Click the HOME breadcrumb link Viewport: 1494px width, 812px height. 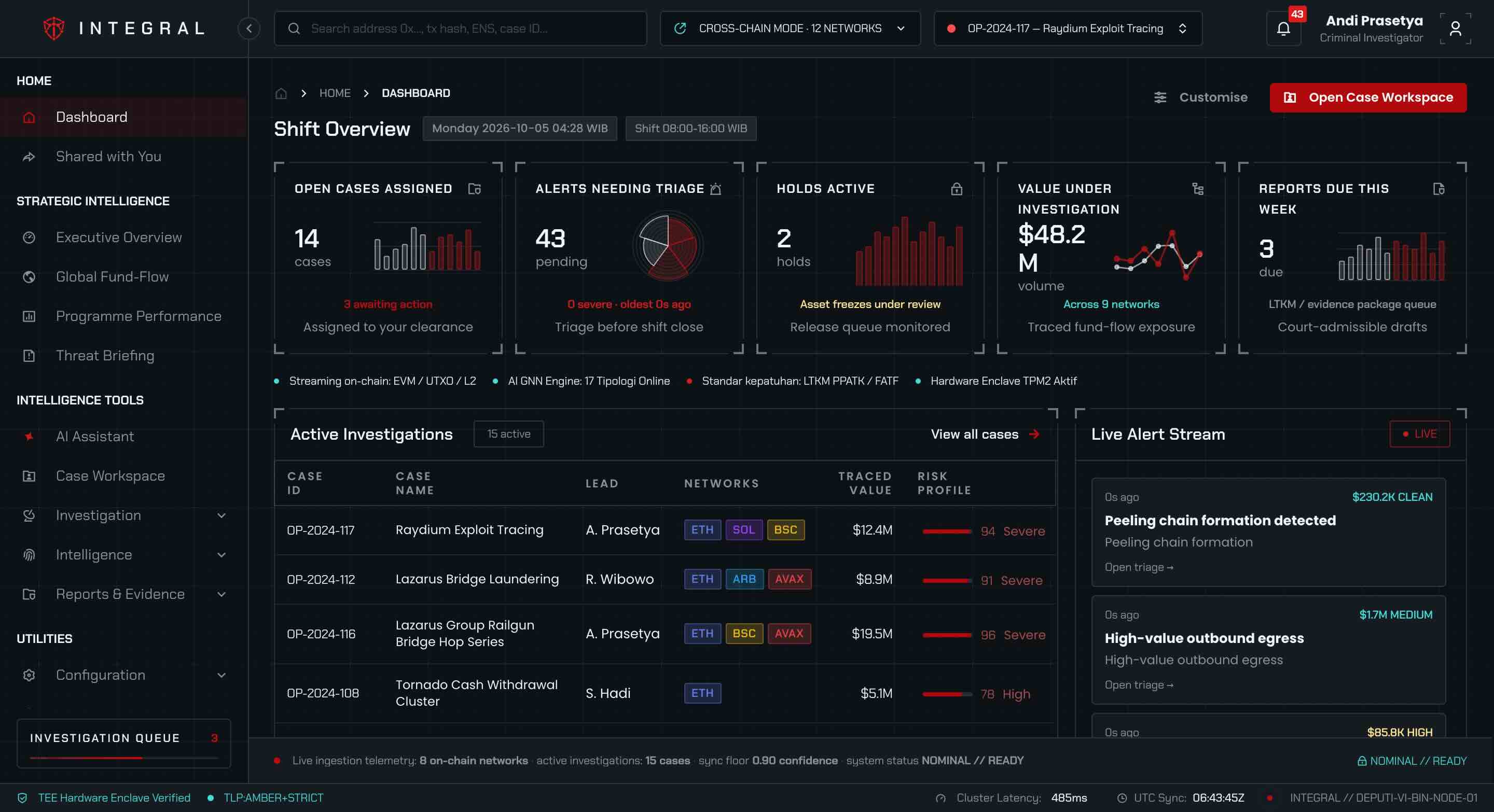tap(335, 93)
